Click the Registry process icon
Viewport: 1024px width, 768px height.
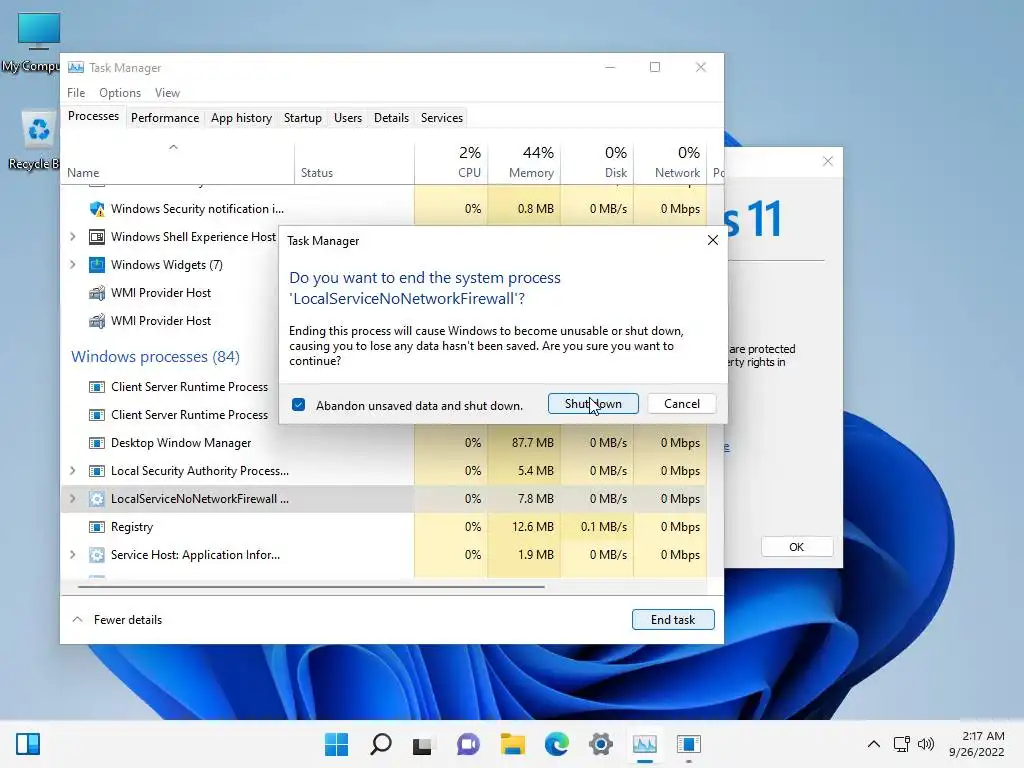[97, 527]
